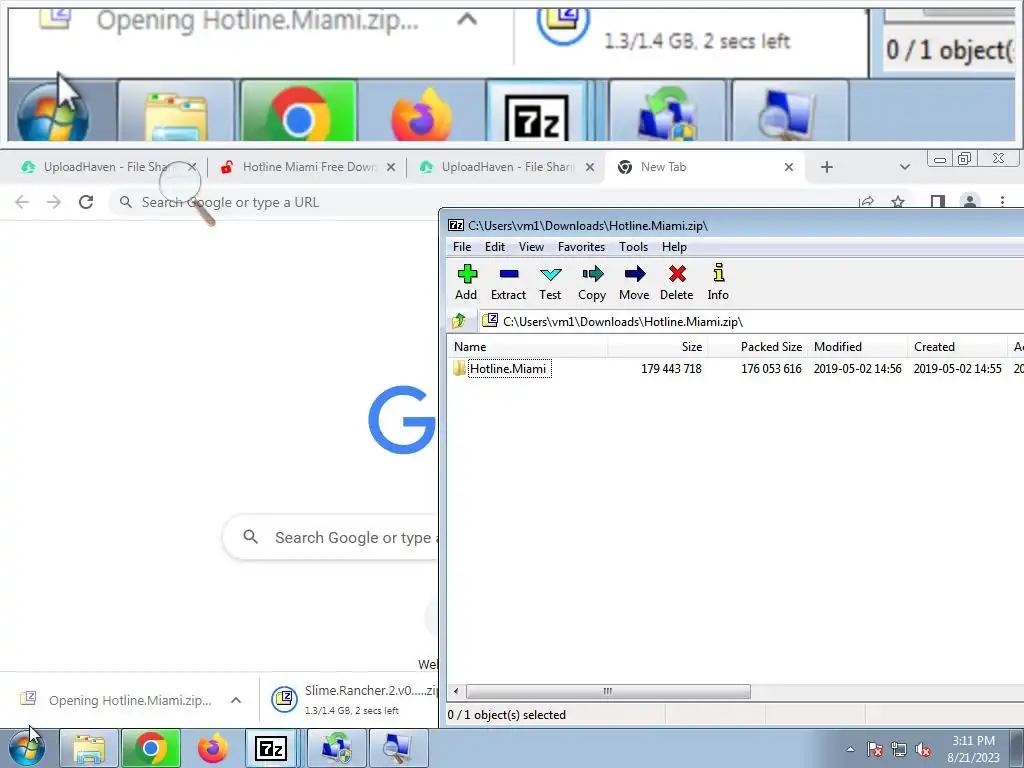Click the muted volume tray icon

tap(923, 749)
